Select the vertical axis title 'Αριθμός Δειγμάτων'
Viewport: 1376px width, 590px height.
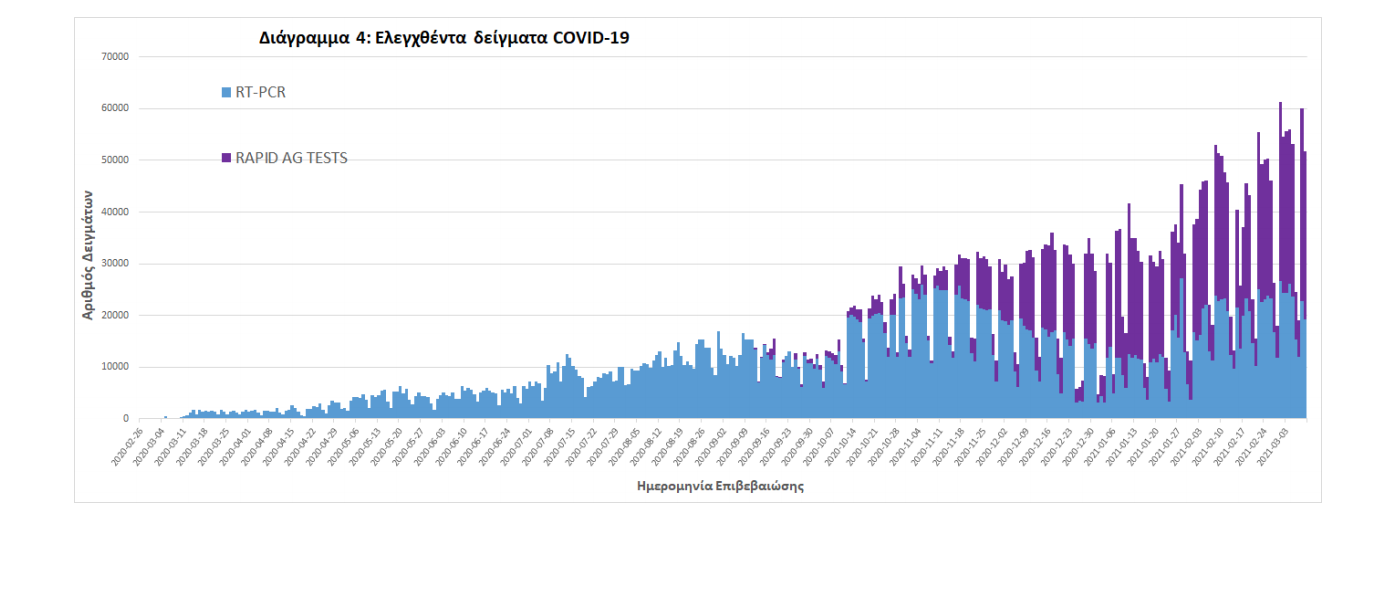click(x=88, y=254)
